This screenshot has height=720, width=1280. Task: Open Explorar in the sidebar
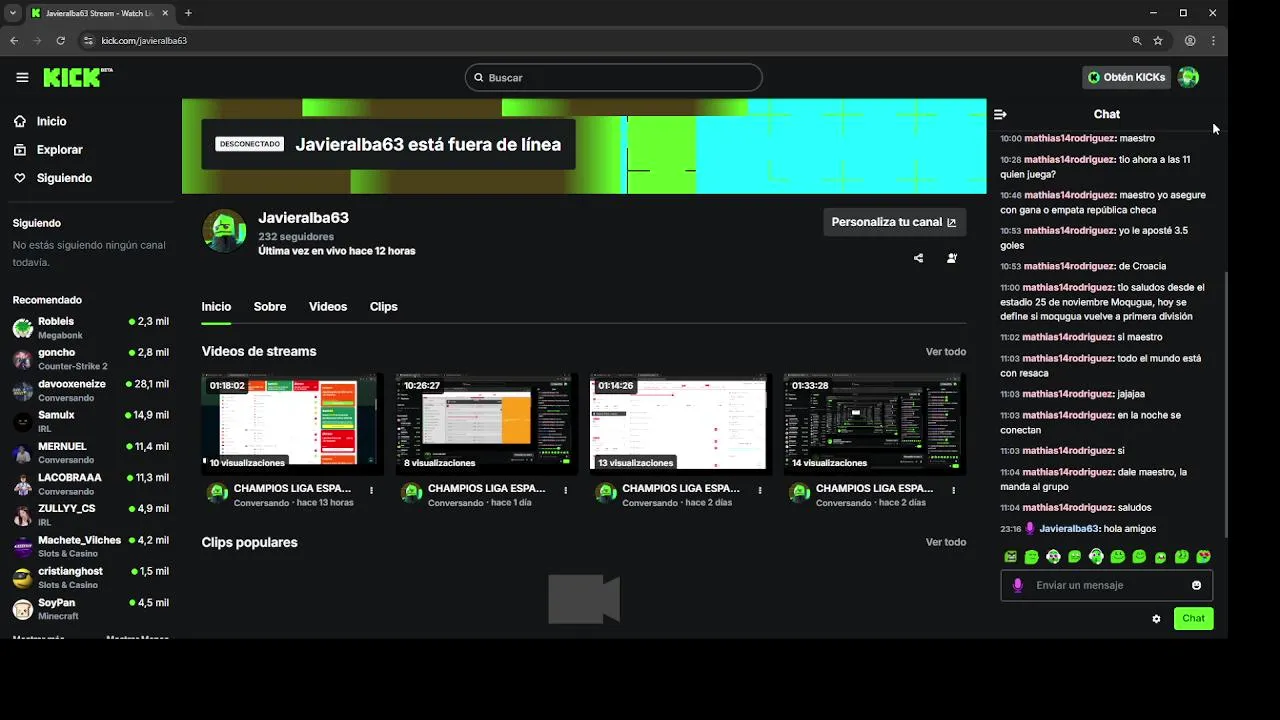click(x=48, y=149)
